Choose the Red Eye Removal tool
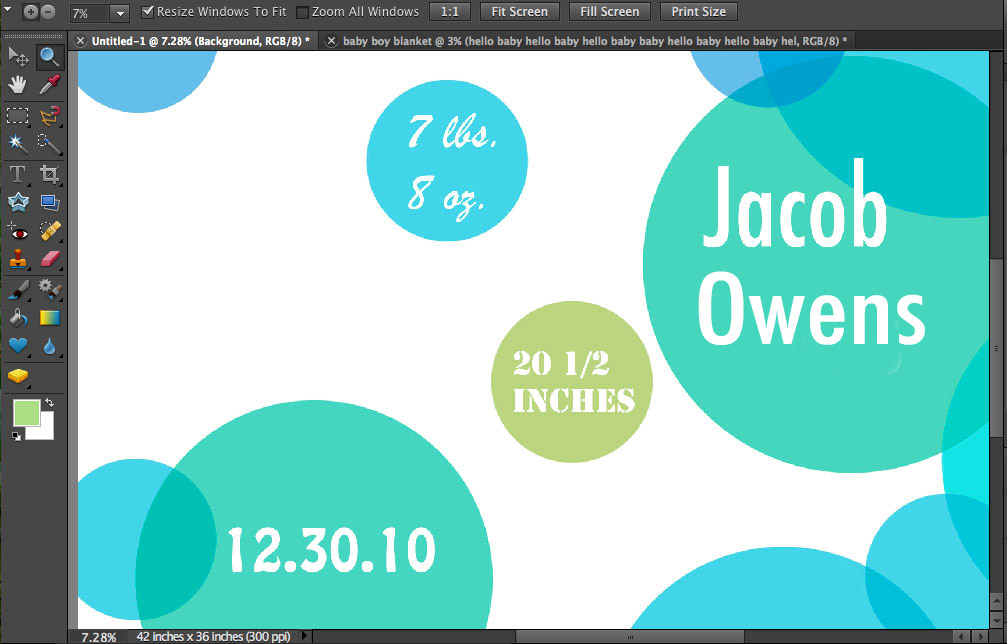Viewport: 1007px width, 644px height. 18,231
